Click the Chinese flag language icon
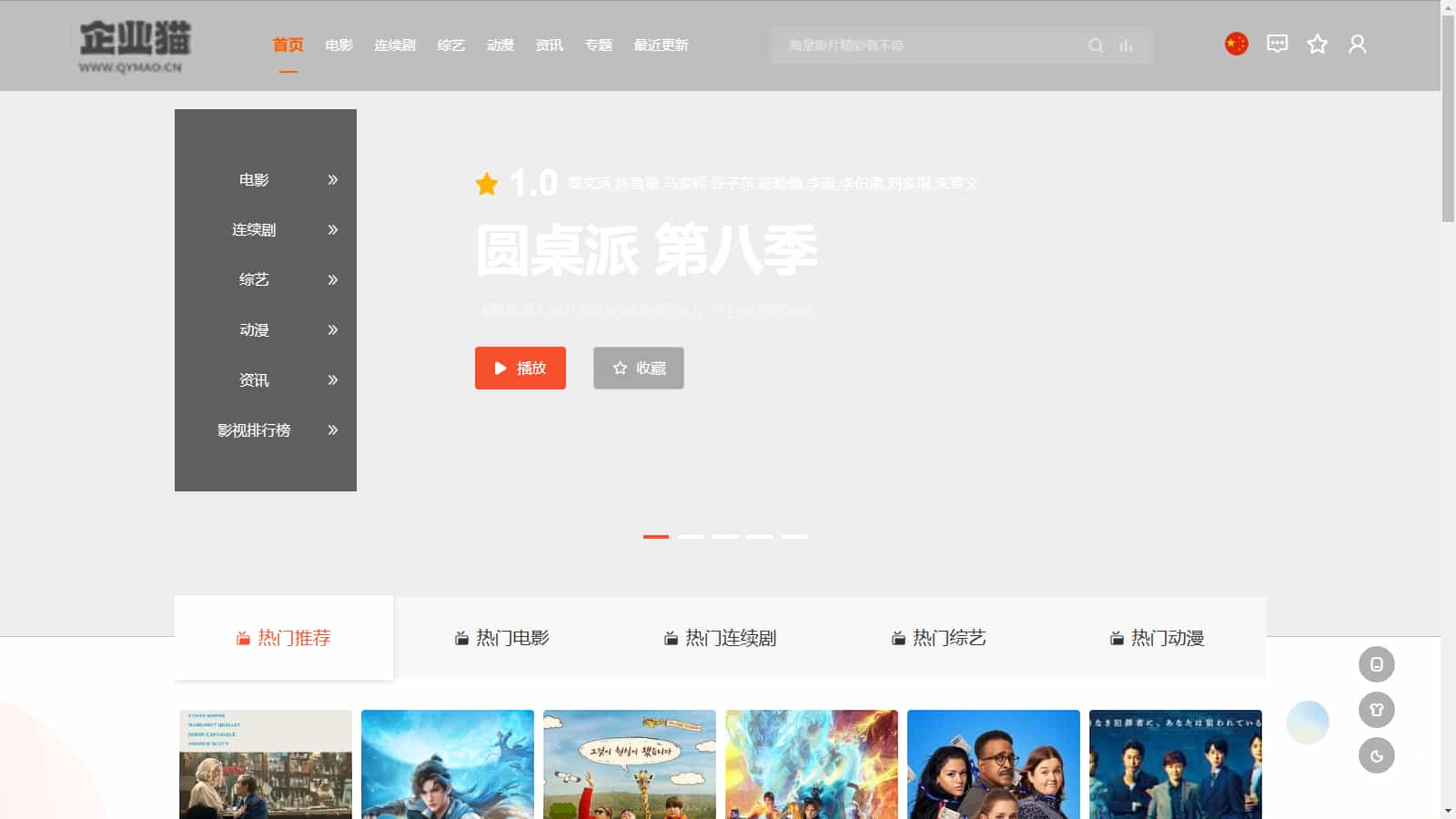Screen dimensions: 1456x819 [x=1236, y=44]
